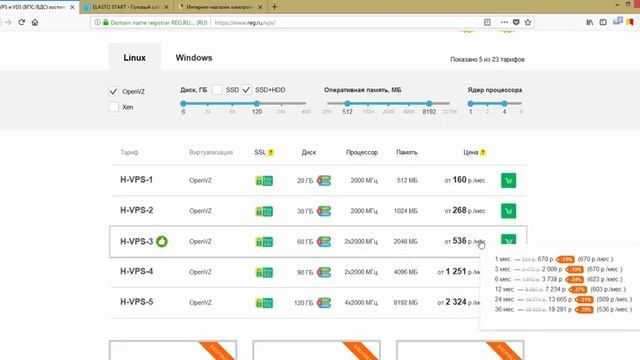Uncheck the SSD+HDD disk checkbox
Image resolution: width=640 pixels, height=360 pixels.
click(x=246, y=90)
